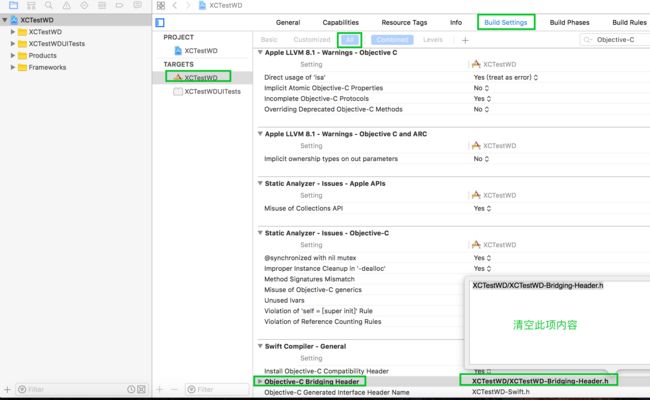Click the related items grid icon
Viewport: 650px width, 400px height.
click(x=160, y=5)
